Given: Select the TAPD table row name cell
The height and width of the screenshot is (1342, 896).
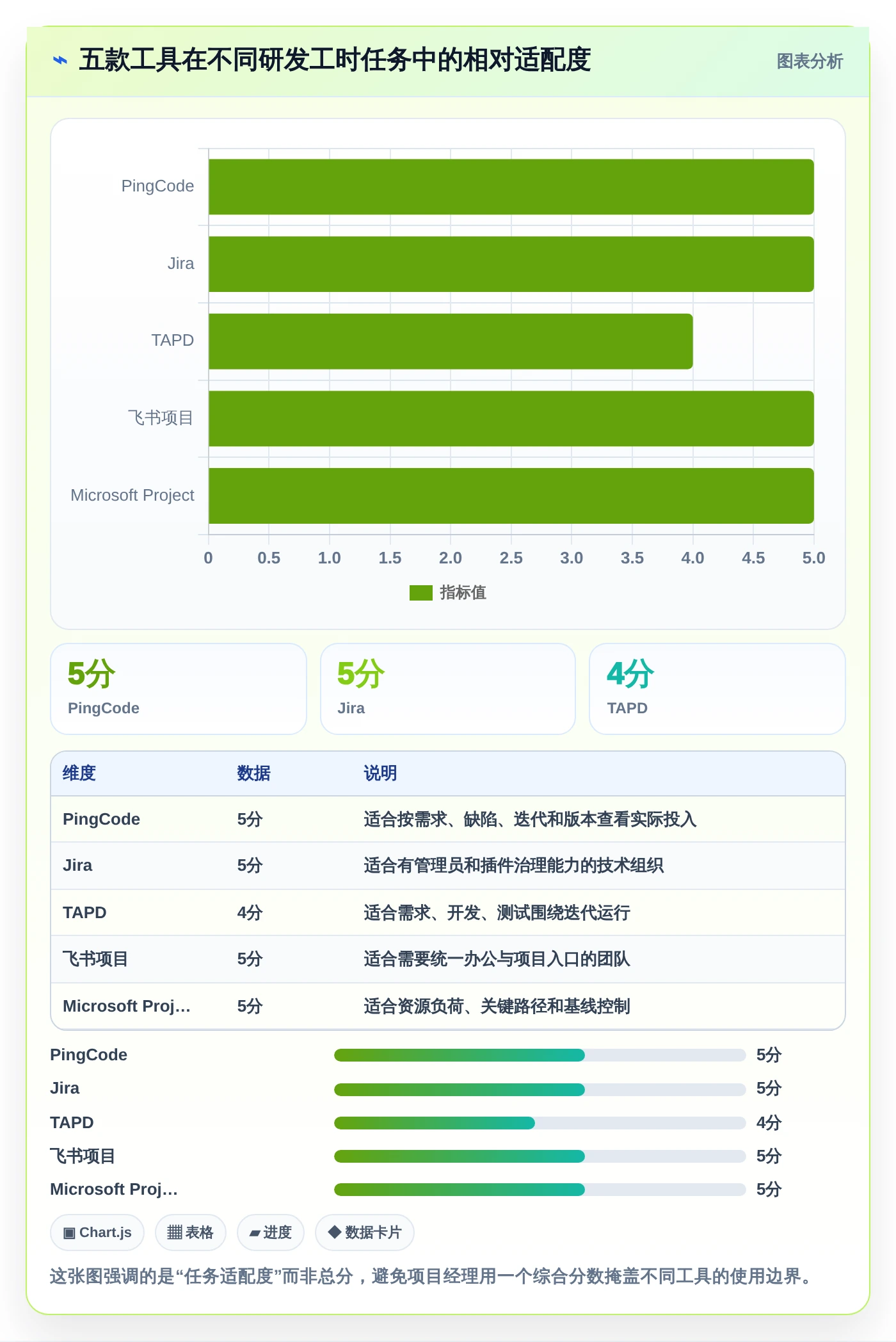Looking at the screenshot, I should (x=84, y=913).
